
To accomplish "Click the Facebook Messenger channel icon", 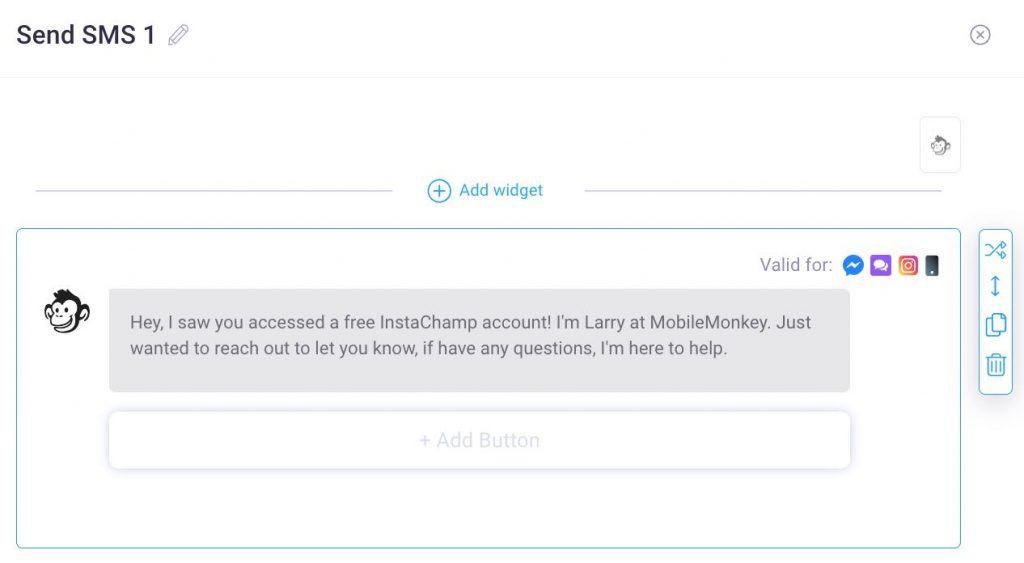I will point(853,265).
